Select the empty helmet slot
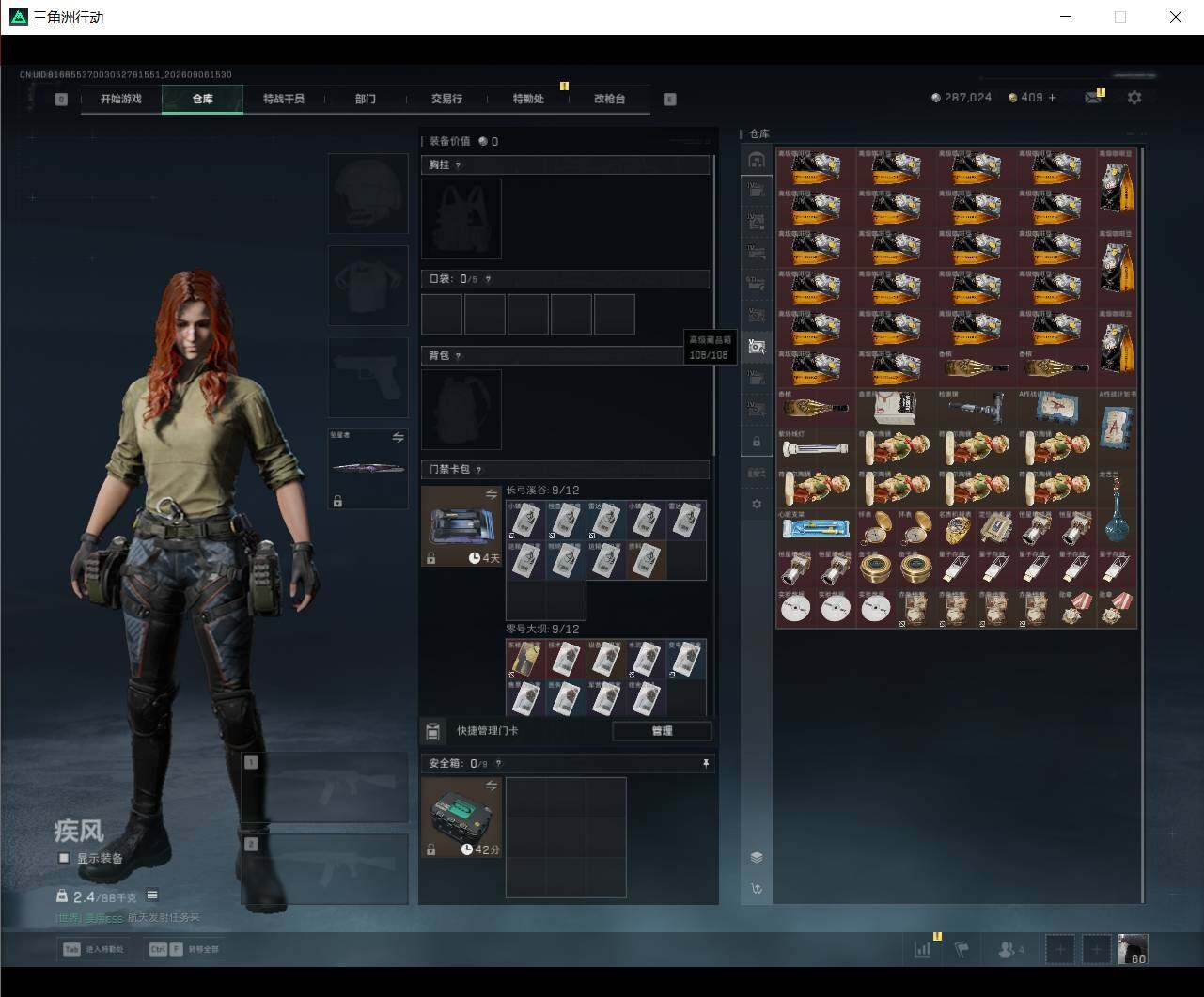Screen dimensions: 1204x997 [368, 194]
